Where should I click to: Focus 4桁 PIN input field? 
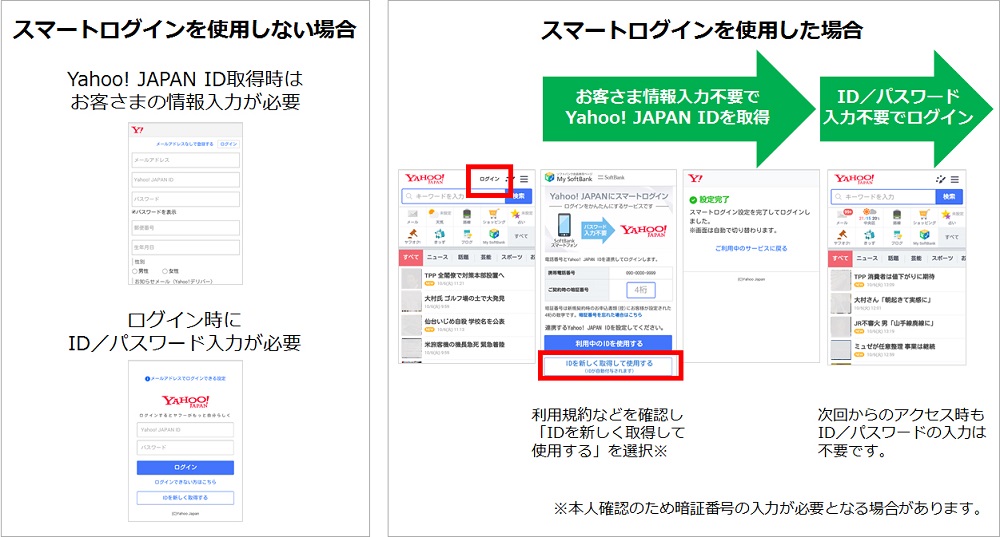click(x=641, y=290)
